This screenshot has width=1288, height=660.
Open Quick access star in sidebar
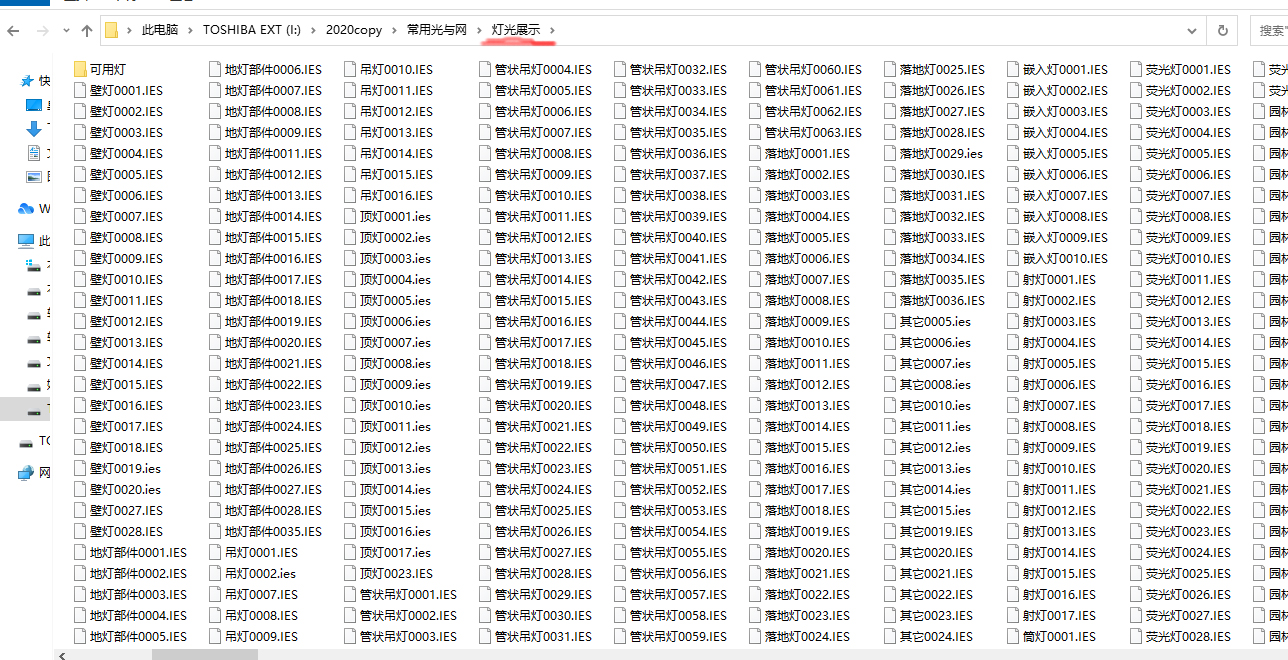28,81
